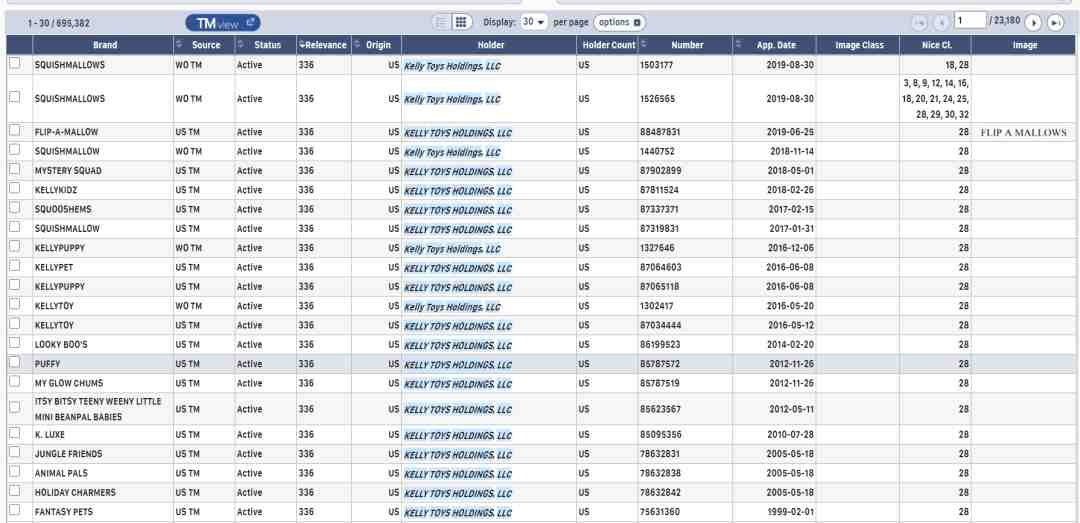
Task: Click sort arrows on Status column
Action: coord(240,44)
